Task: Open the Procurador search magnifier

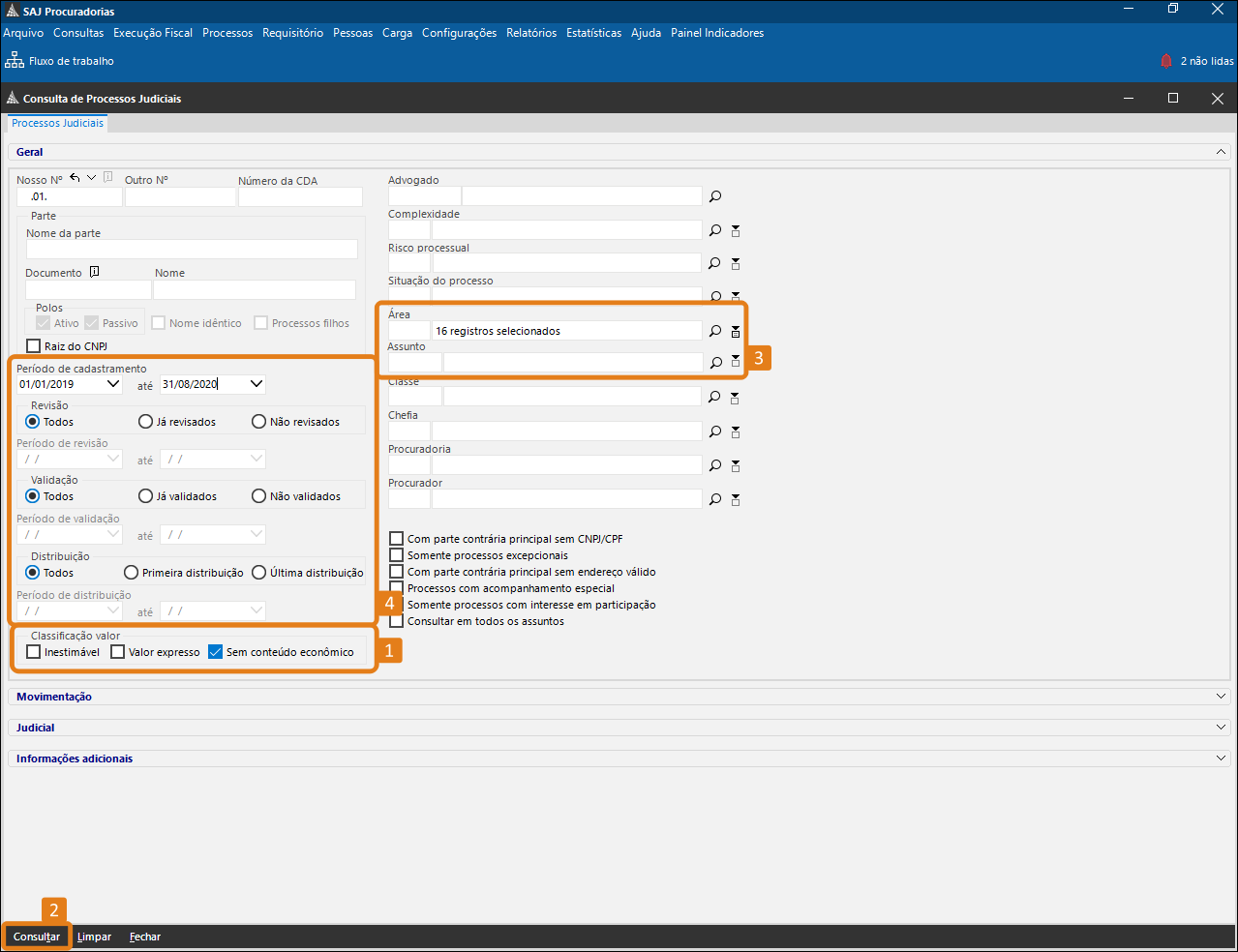Action: [715, 499]
